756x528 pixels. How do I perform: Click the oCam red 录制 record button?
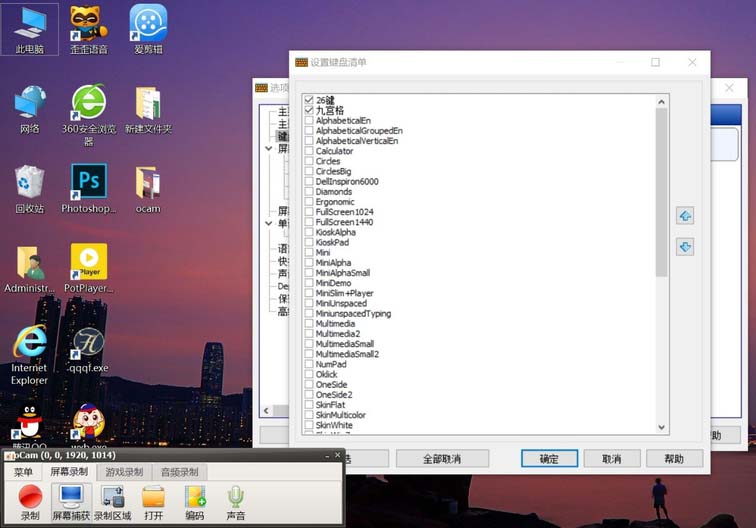pyautogui.click(x=30, y=502)
